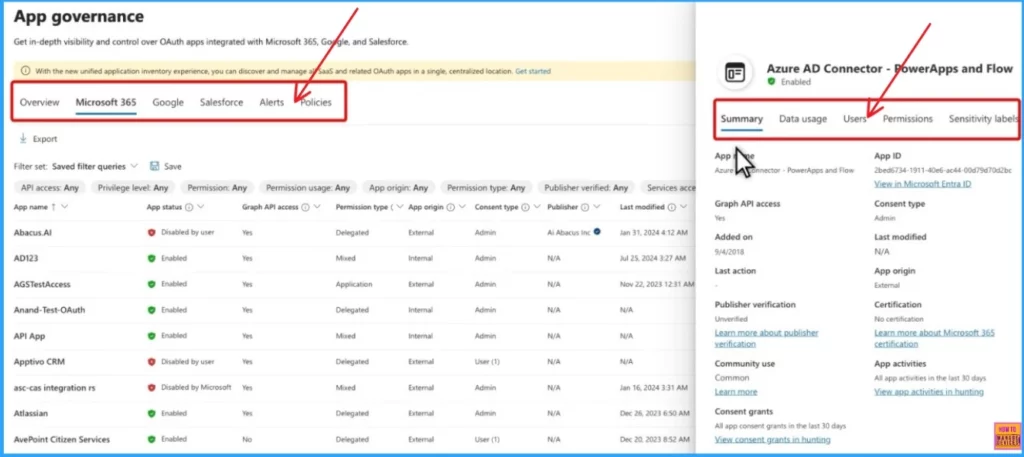Click the red shield icon in Apptivo CRM row

click(152, 362)
